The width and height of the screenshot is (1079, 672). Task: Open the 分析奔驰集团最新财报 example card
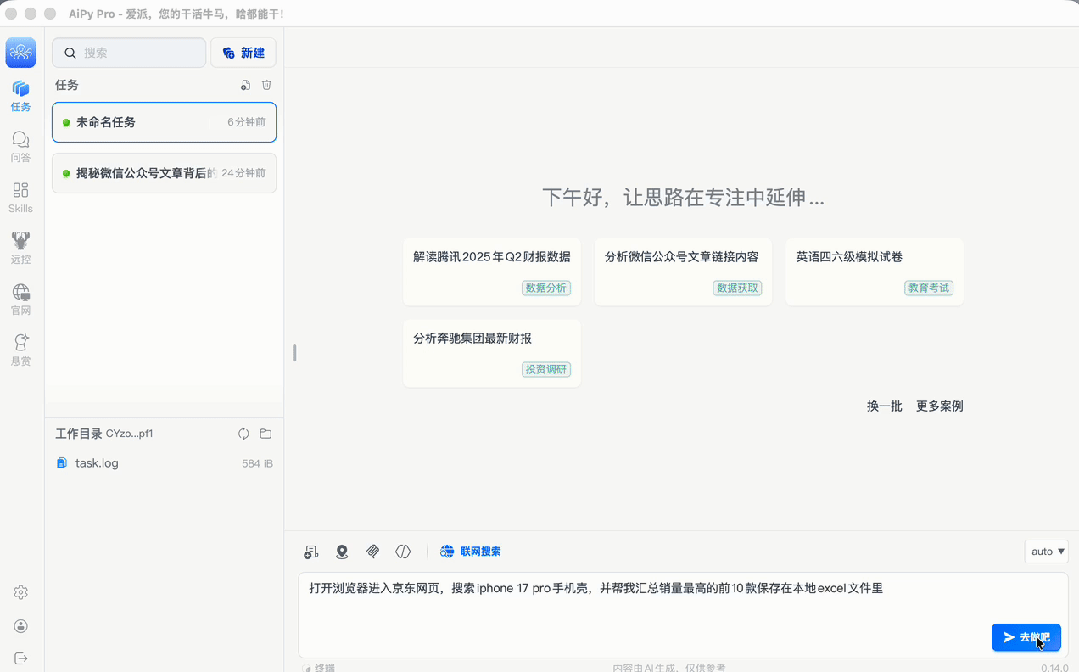(x=492, y=354)
